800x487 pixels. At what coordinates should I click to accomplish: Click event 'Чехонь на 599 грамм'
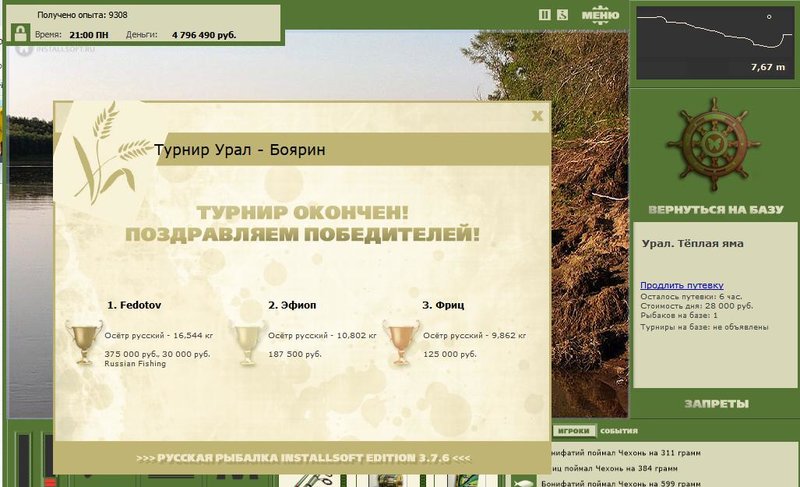[621, 483]
